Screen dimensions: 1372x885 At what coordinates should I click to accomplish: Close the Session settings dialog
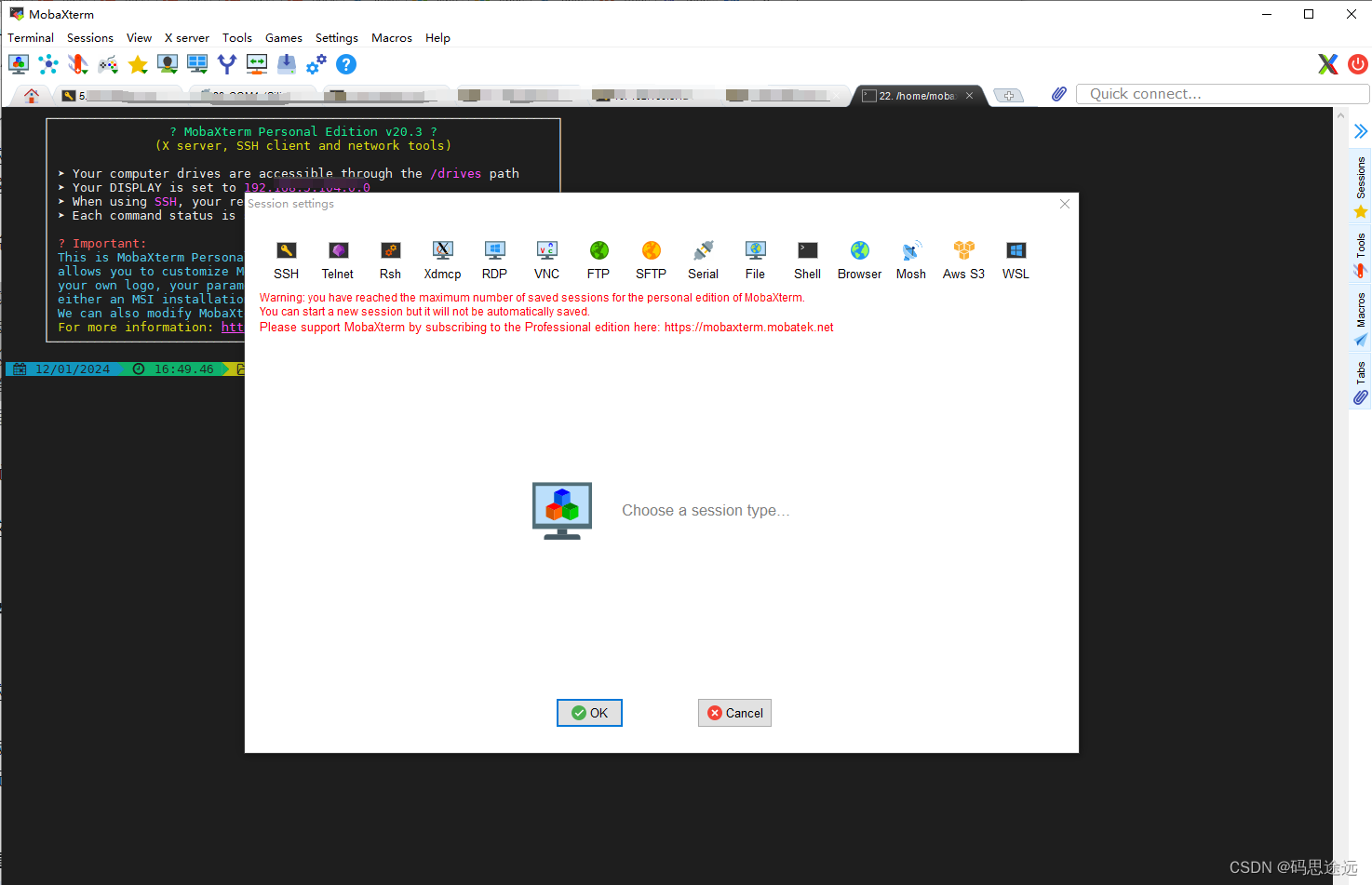[x=1065, y=204]
